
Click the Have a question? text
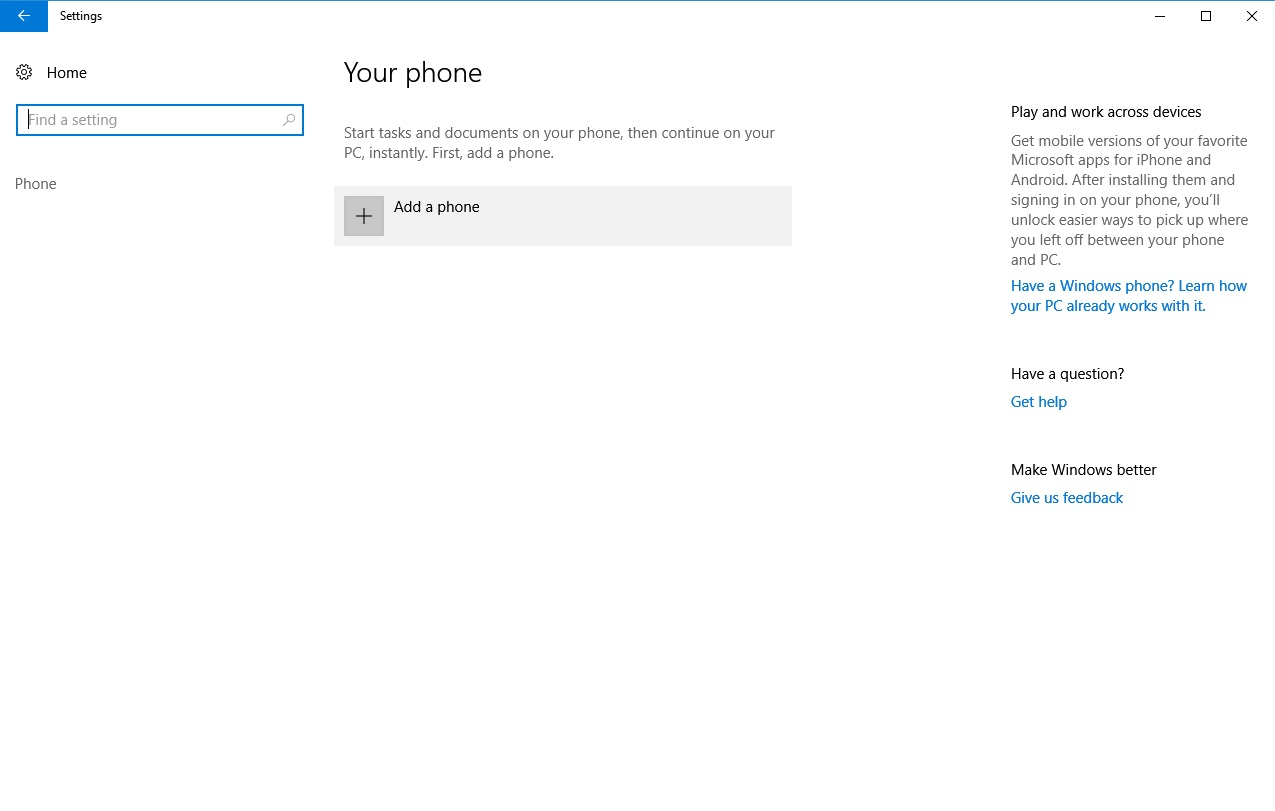click(1067, 374)
